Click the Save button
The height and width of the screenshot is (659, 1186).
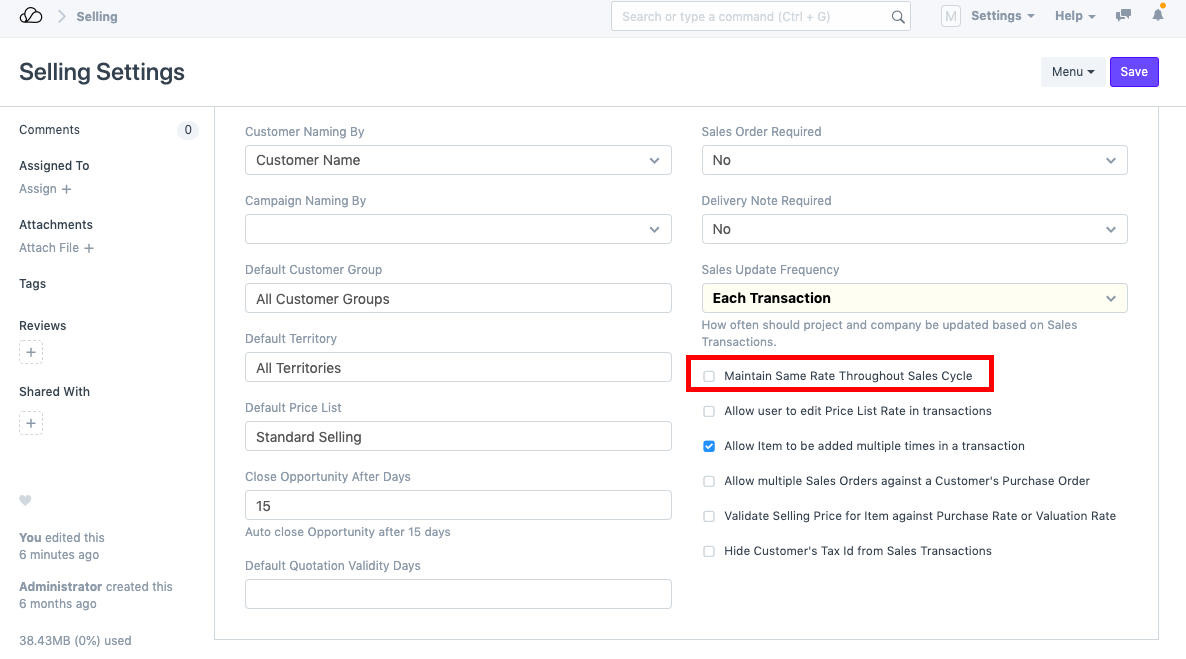1134,72
